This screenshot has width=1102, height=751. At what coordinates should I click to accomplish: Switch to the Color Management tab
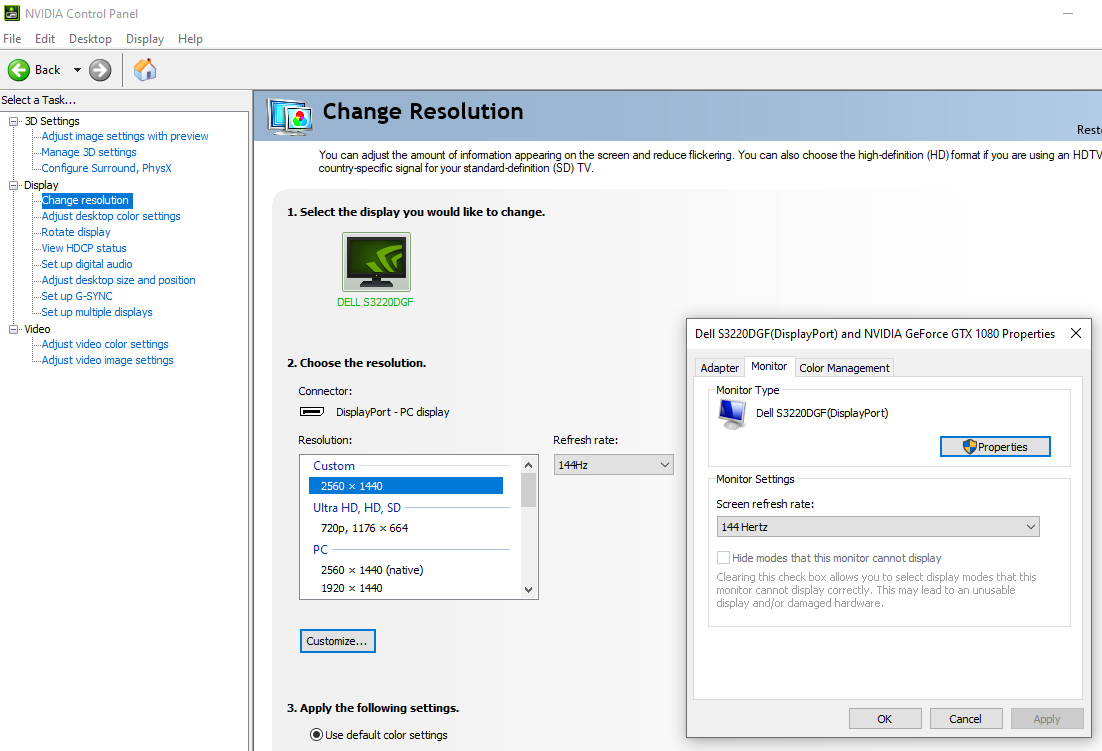(x=844, y=367)
